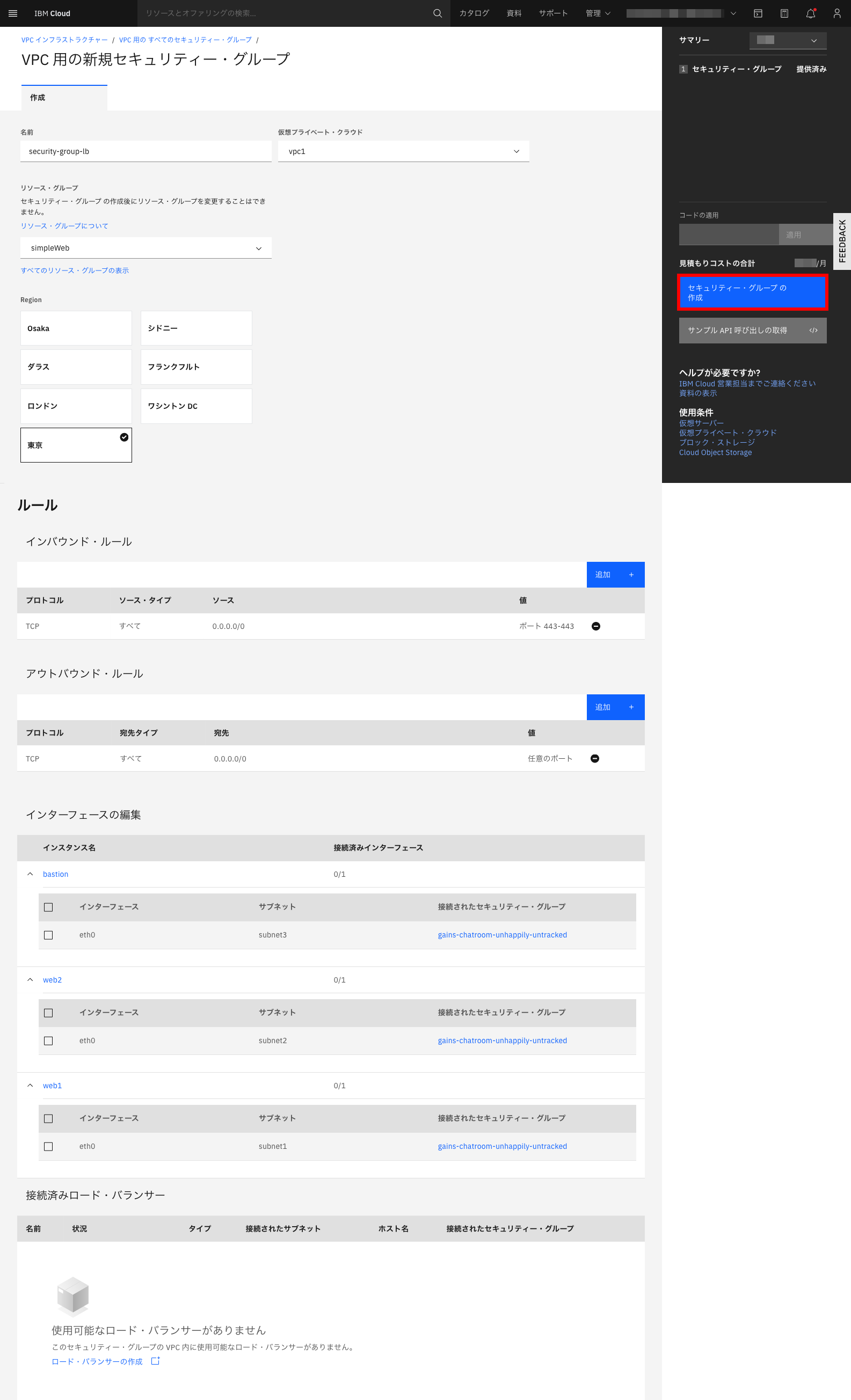Click セキュリティー・グループ の作成 button
The image size is (851, 1400).
(x=753, y=292)
